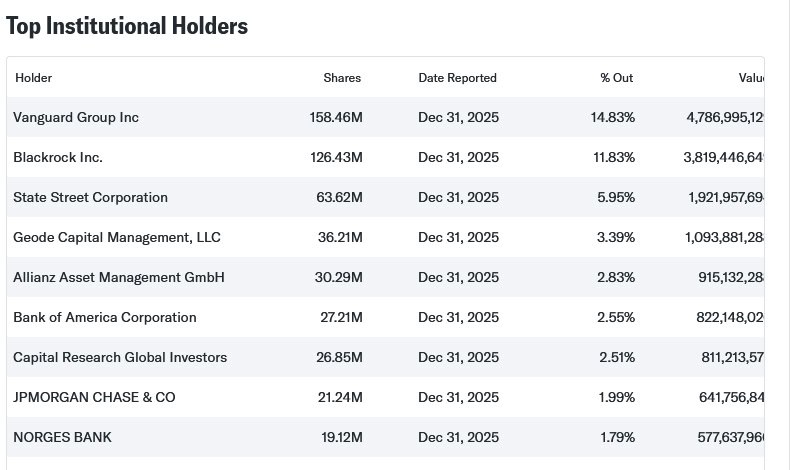Select the Vanguard Group Inc holder name
The height and width of the screenshot is (470, 792).
76,118
